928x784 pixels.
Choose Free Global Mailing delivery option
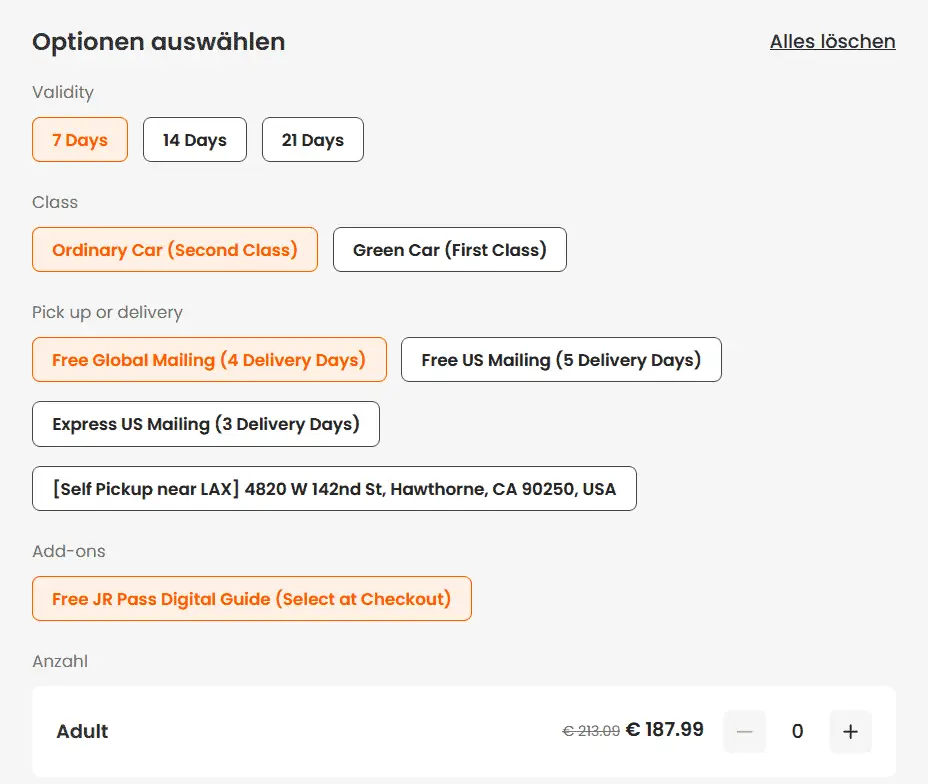point(209,360)
